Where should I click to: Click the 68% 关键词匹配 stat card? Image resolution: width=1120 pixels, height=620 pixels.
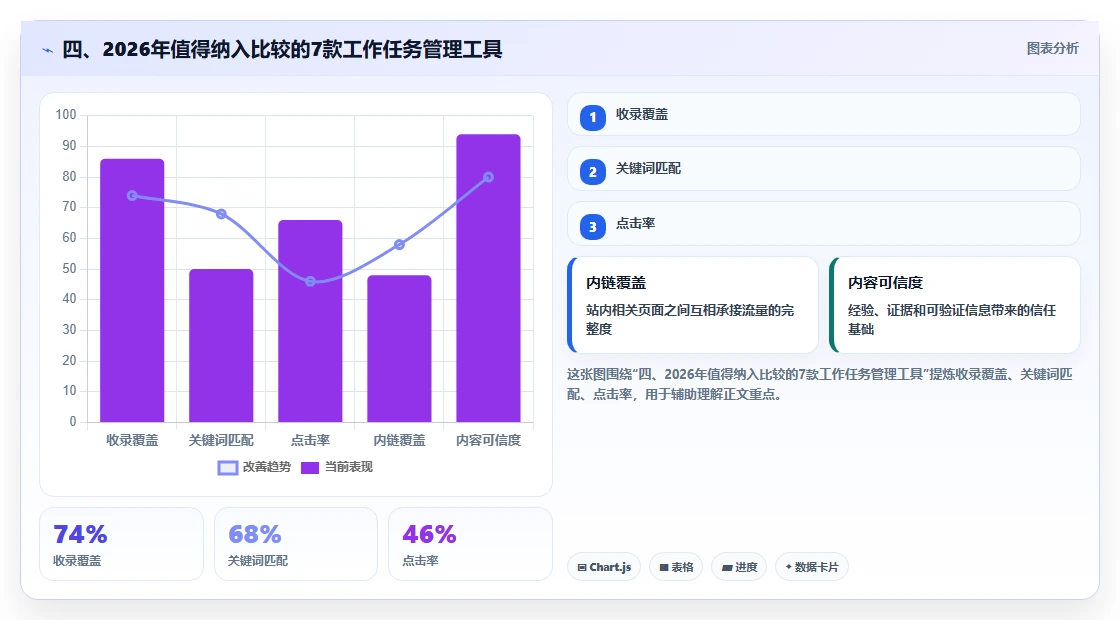click(x=296, y=544)
